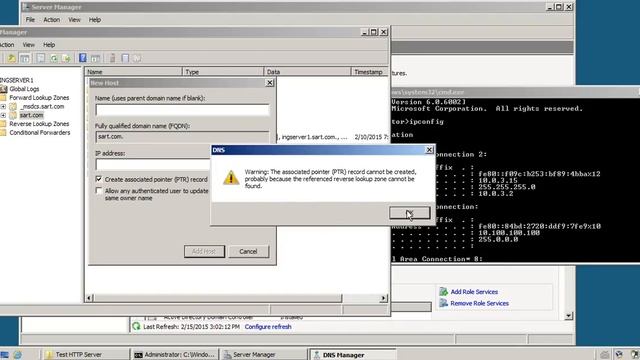This screenshot has height=360, width=640.
Task: Click the green refresh toolbar icon in DNS Manager
Action: [x=54, y=58]
